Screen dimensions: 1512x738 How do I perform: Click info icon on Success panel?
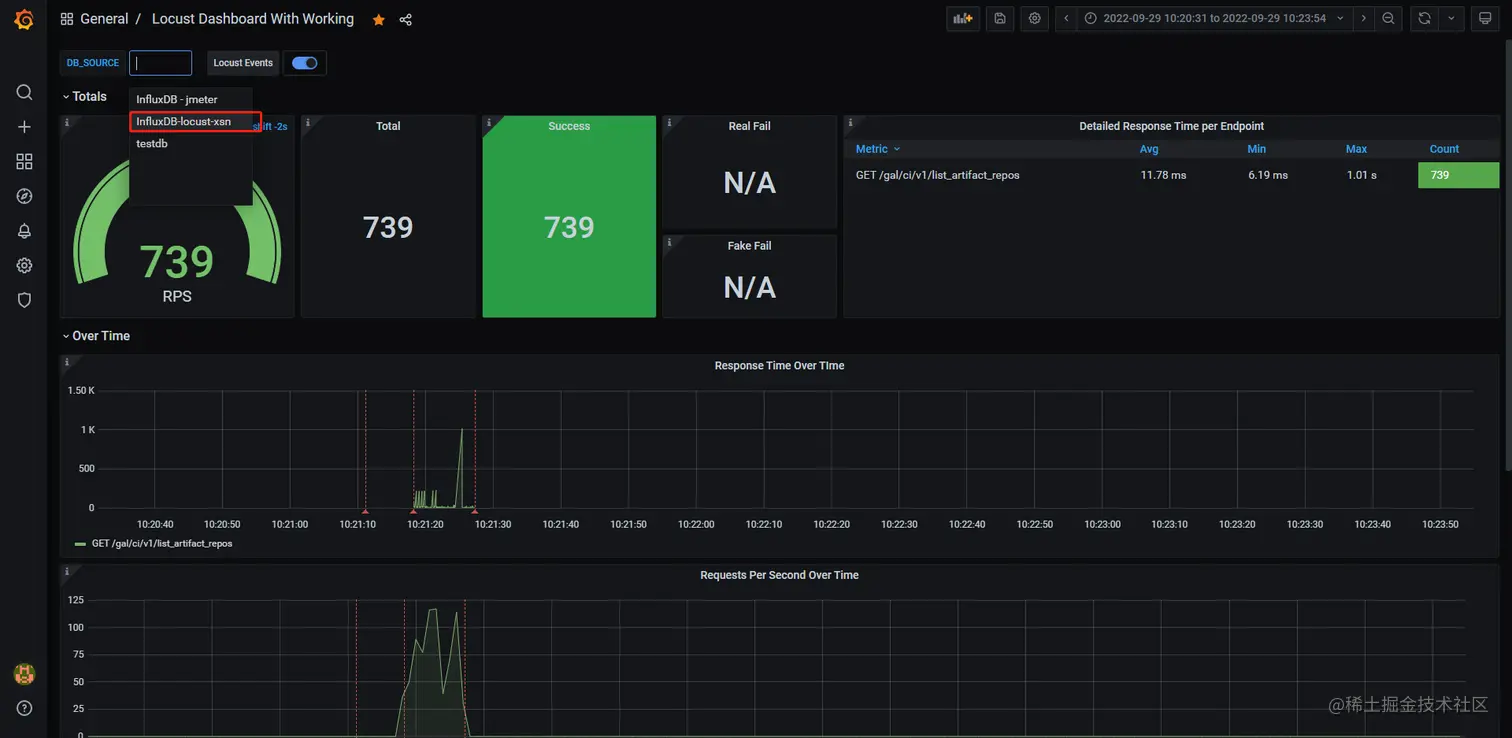pos(489,123)
